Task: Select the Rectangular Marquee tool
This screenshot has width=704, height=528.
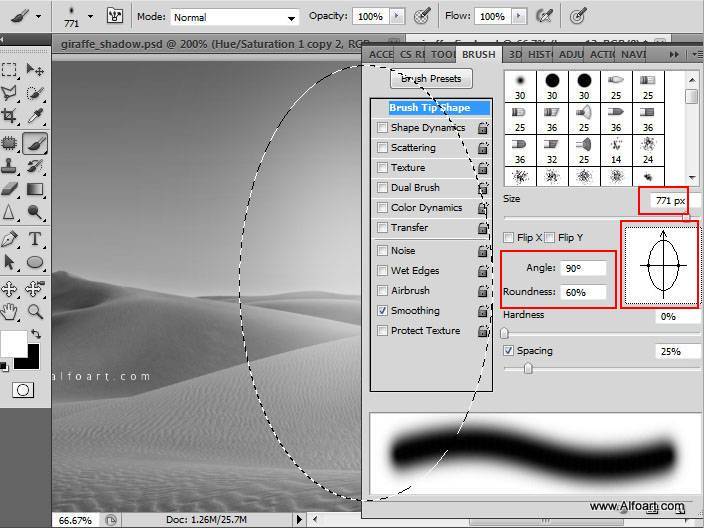Action: coord(10,70)
